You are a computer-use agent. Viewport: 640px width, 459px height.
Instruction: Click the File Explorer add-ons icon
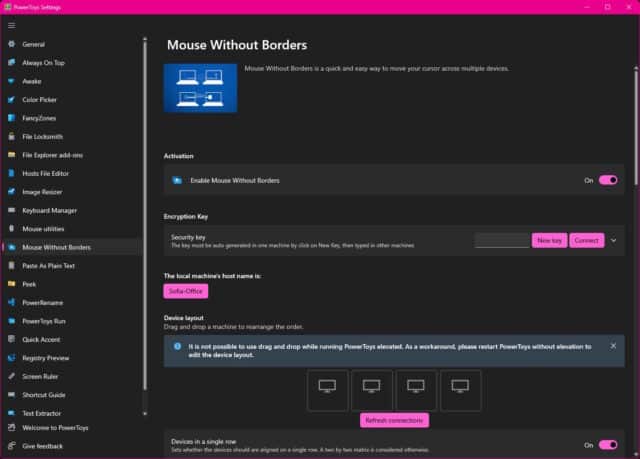[11, 155]
